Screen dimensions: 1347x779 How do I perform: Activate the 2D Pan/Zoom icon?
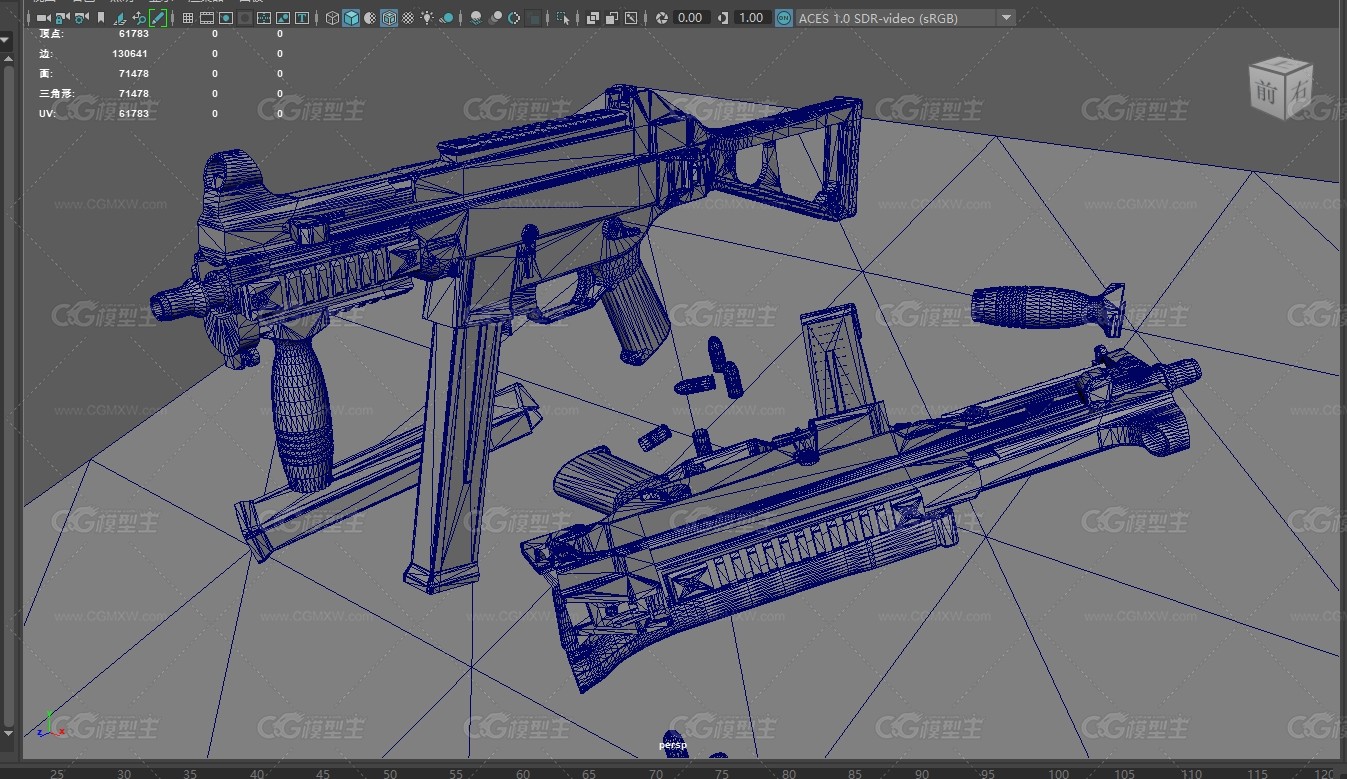(x=139, y=18)
